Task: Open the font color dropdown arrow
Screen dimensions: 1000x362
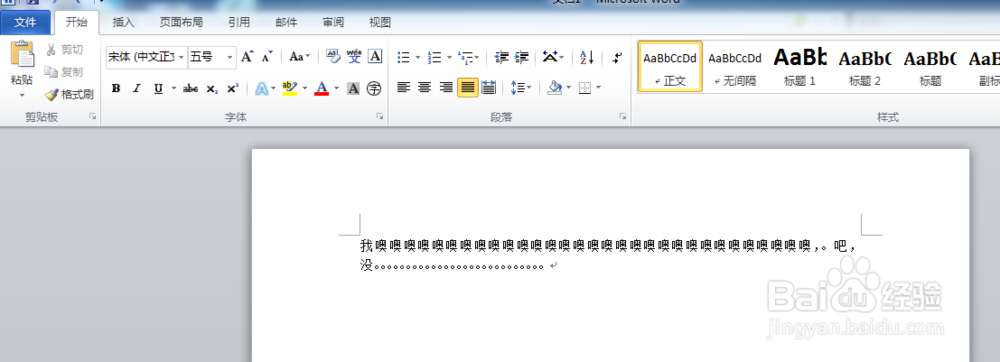Action: (337, 89)
